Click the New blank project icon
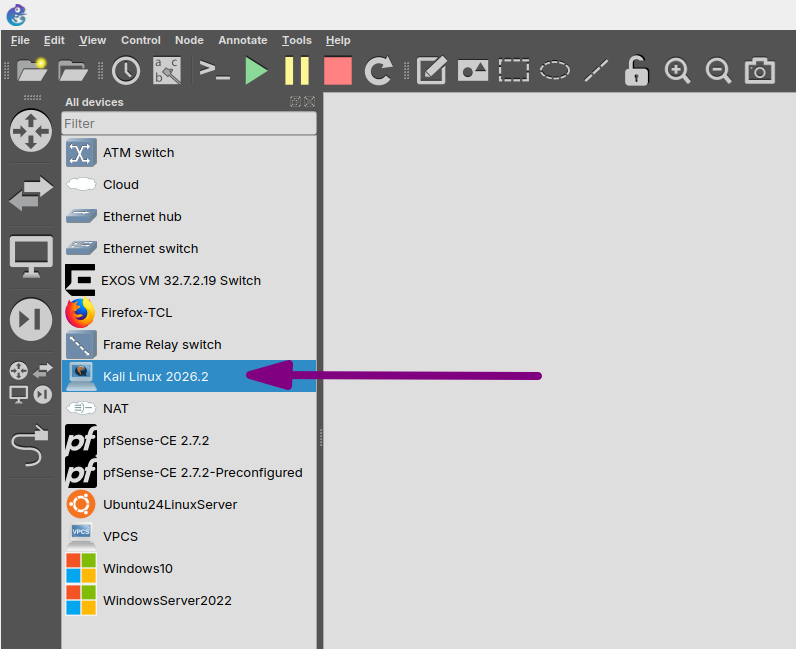This screenshot has width=796, height=649. [x=31, y=70]
